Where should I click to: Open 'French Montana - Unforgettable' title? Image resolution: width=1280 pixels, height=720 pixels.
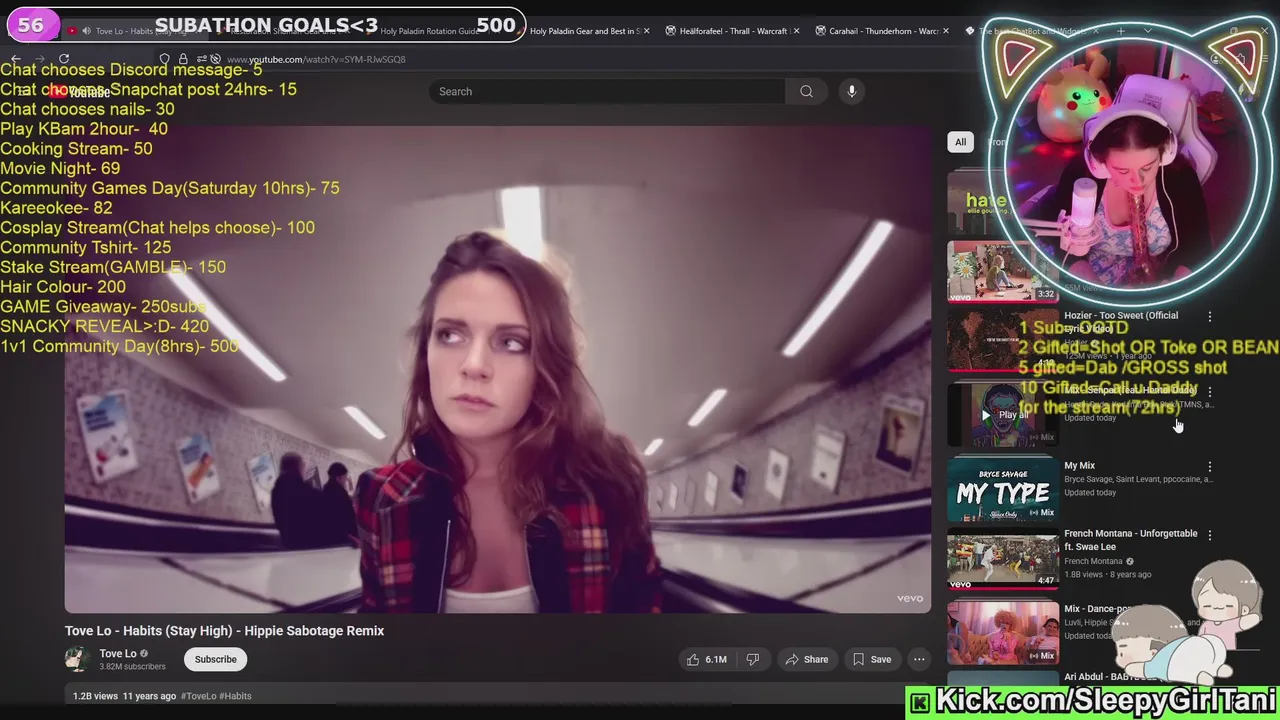point(1131,540)
